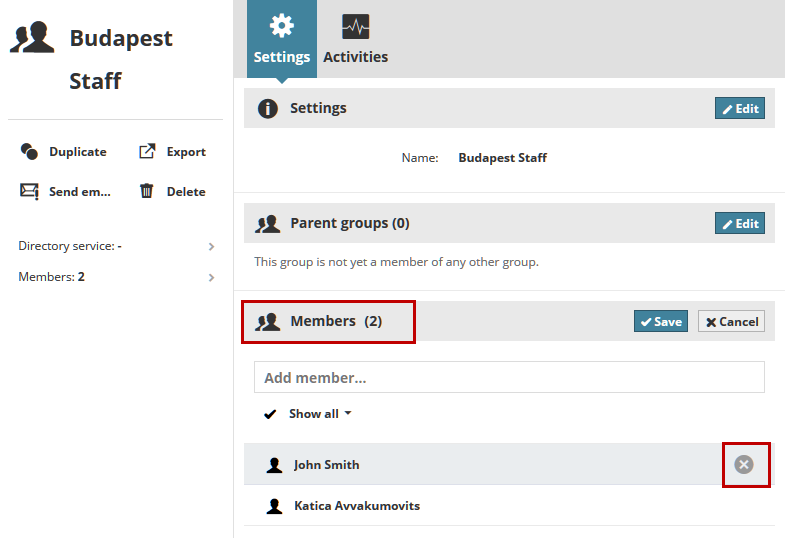Switch to the Activities tab

tap(355, 40)
